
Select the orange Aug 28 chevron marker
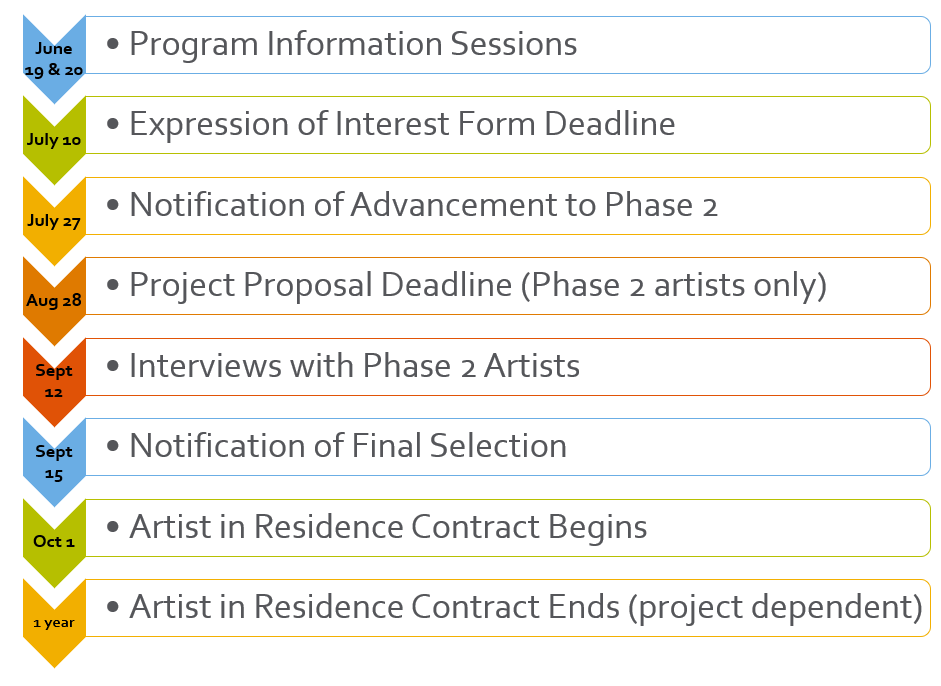pyautogui.click(x=54, y=301)
